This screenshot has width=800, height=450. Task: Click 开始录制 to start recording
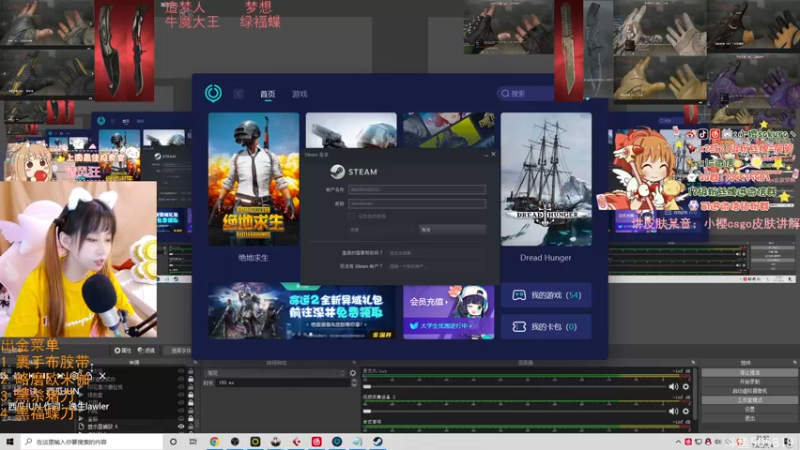(749, 382)
